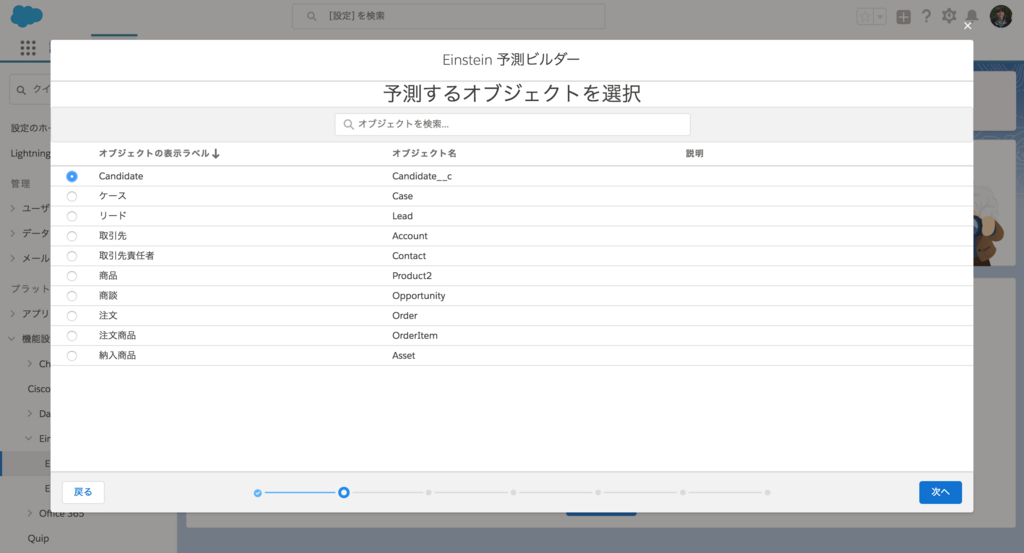Click the Salesforce cloud logo
This screenshot has width=1024, height=553.
pyautogui.click(x=27, y=16)
